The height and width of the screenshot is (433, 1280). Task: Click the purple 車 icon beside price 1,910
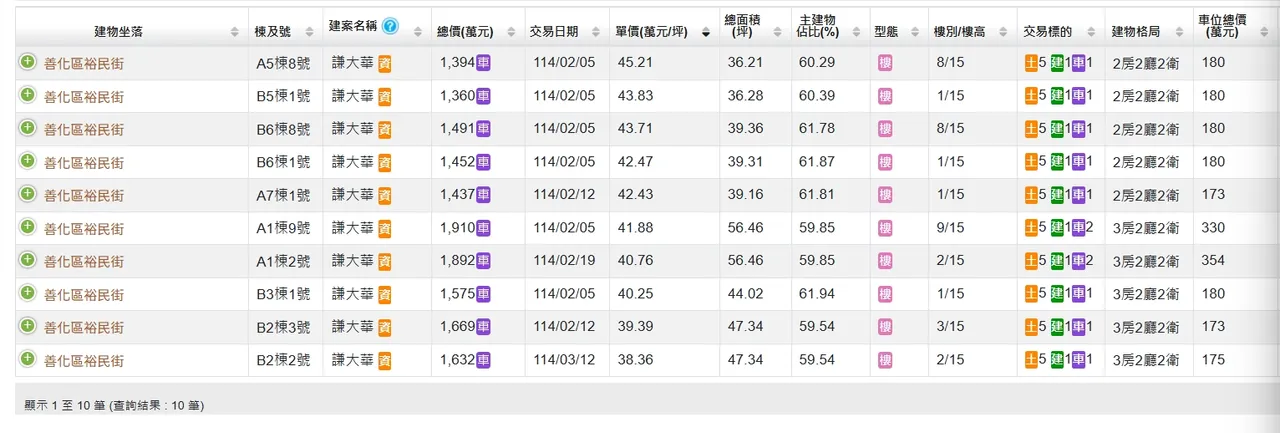pos(483,228)
